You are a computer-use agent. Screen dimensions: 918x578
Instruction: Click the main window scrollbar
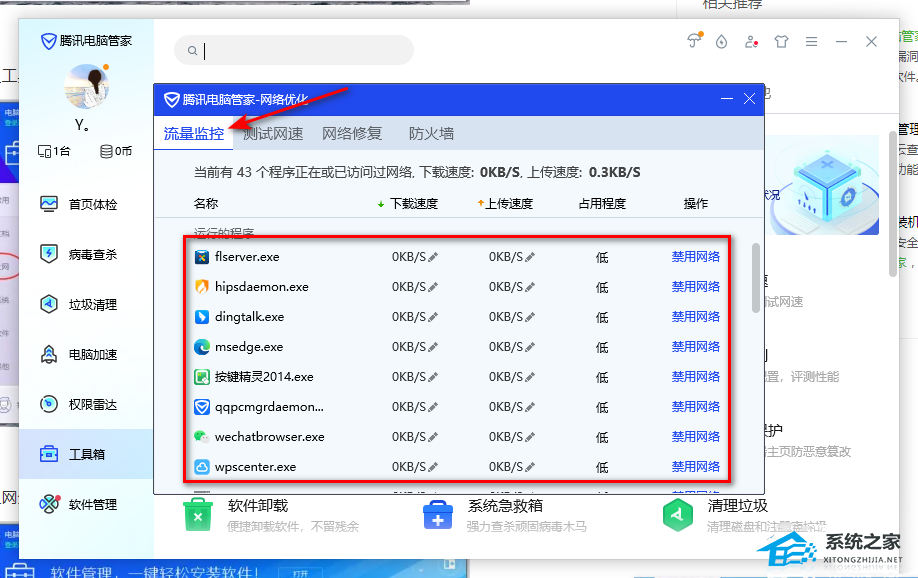(893, 204)
